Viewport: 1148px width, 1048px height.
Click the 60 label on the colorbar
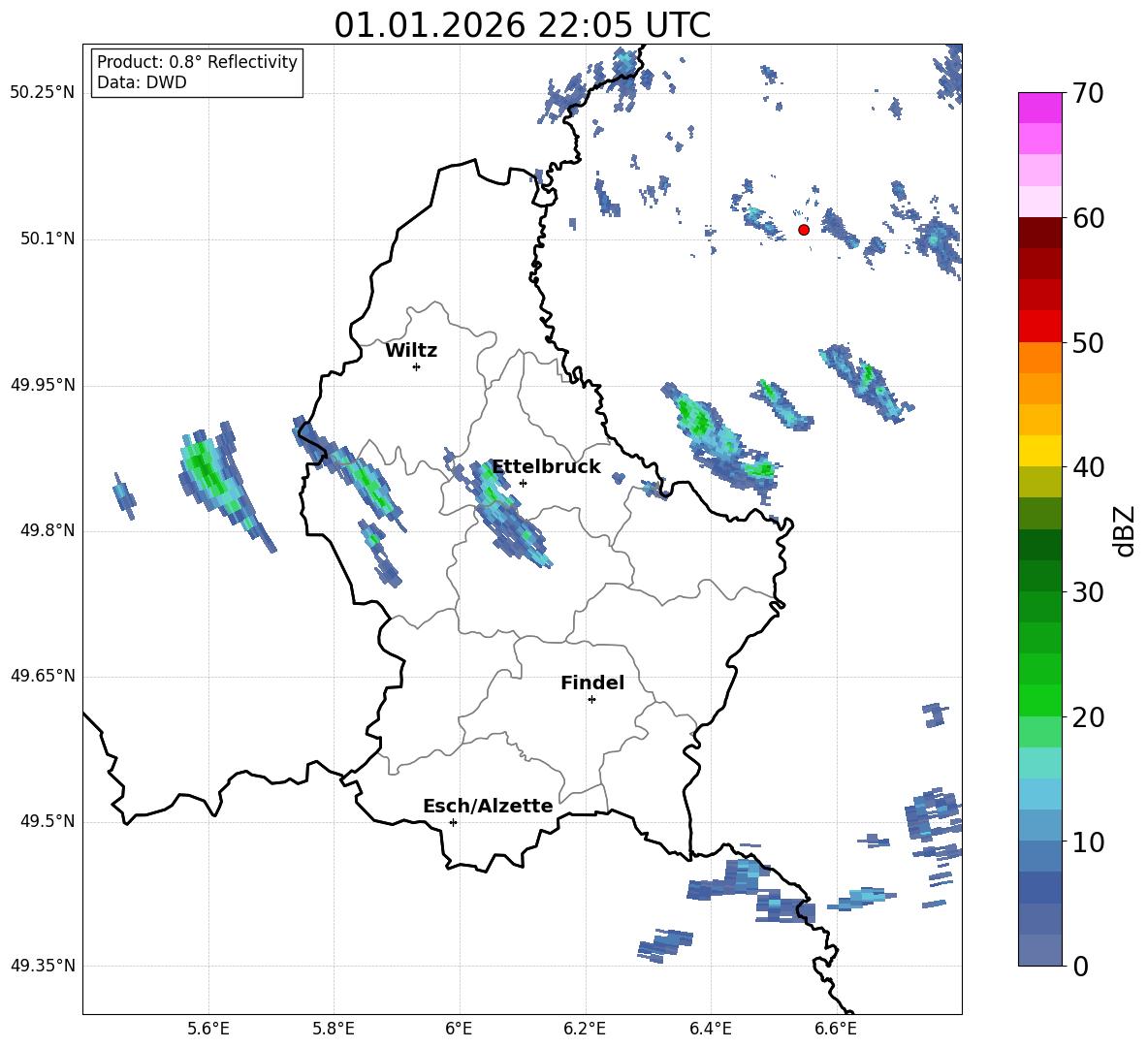pos(1087,218)
